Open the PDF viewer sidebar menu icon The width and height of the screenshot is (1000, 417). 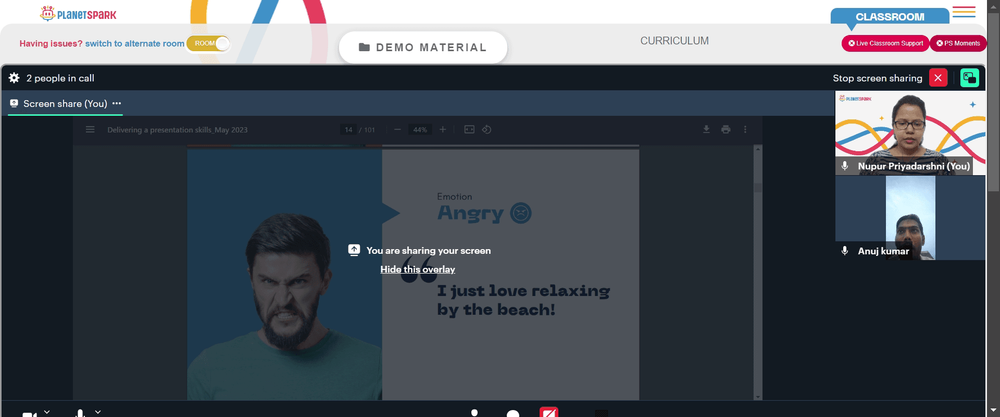point(90,129)
